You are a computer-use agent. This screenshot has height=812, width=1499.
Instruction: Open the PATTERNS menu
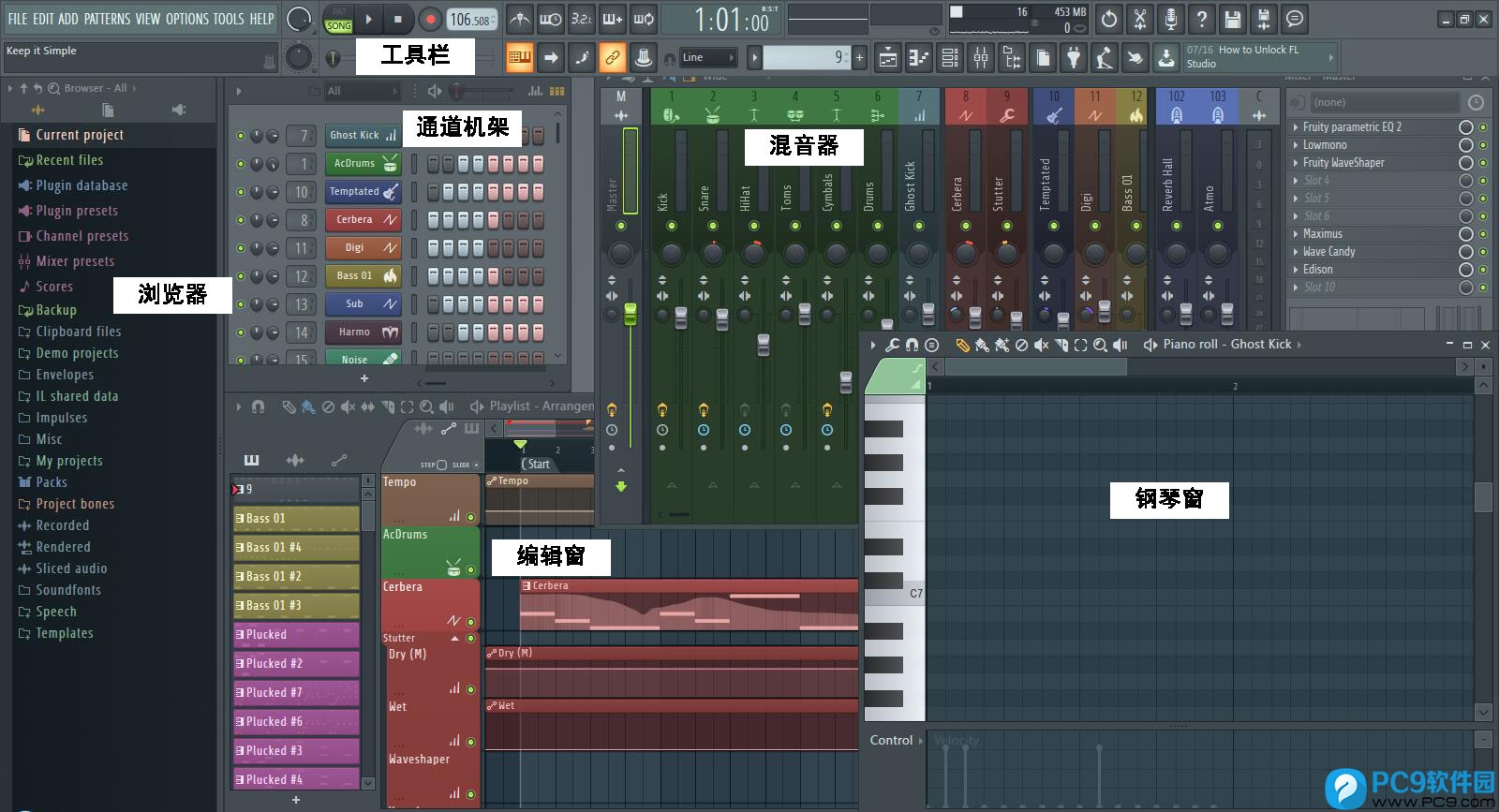(x=107, y=19)
